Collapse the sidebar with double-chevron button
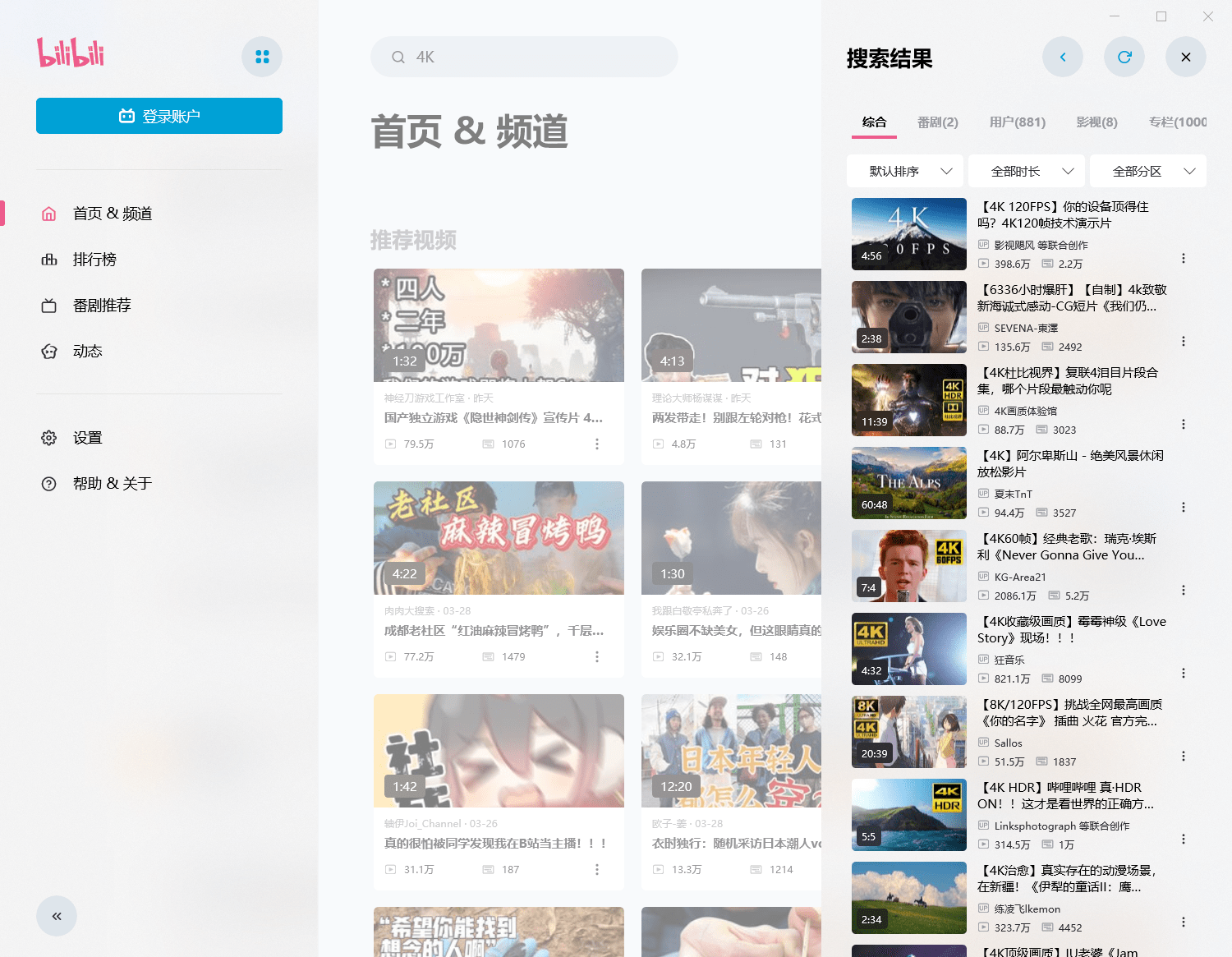Viewport: 1232px width, 957px height. (x=57, y=916)
